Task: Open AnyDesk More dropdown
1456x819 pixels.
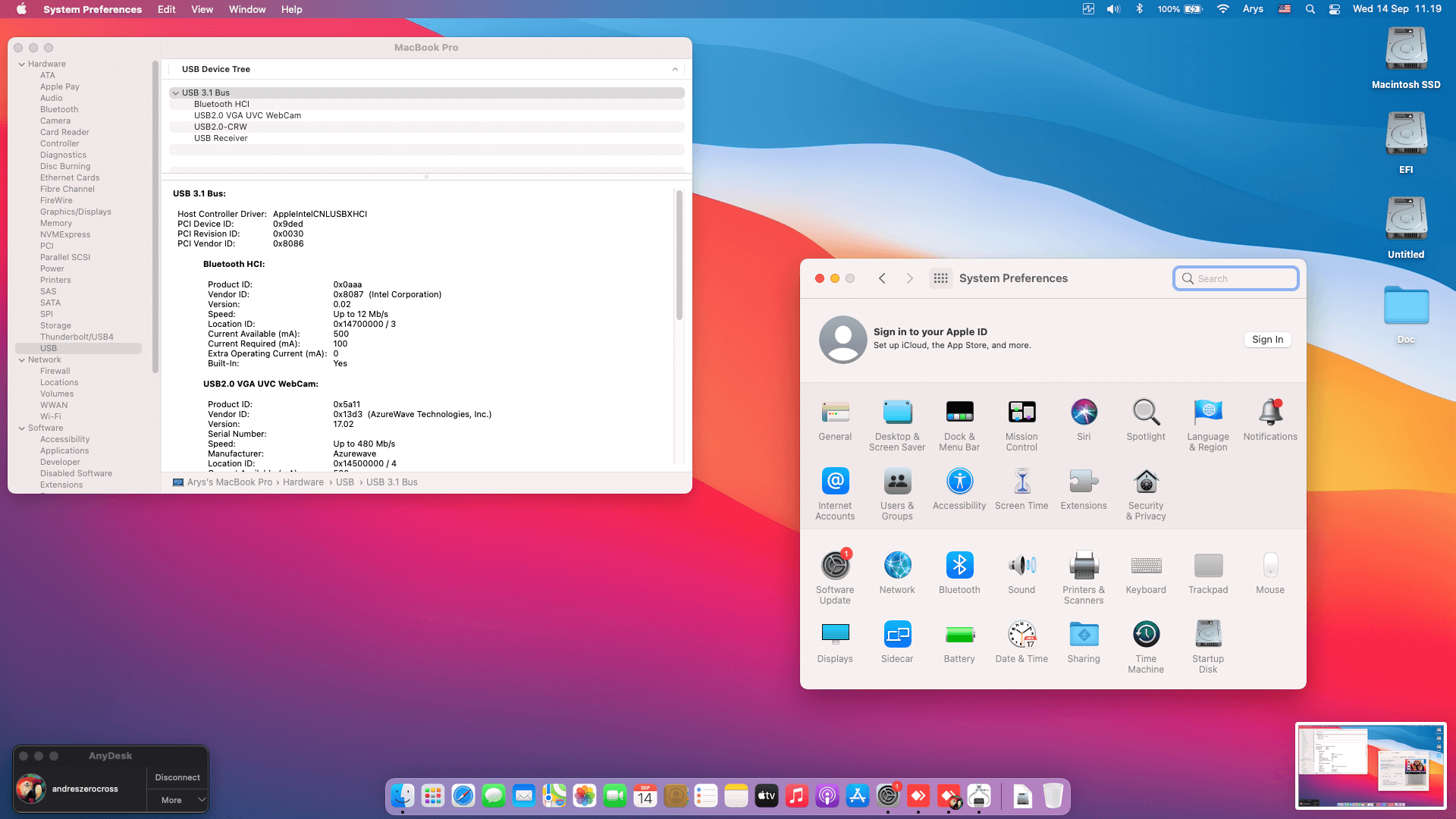Action: [177, 800]
